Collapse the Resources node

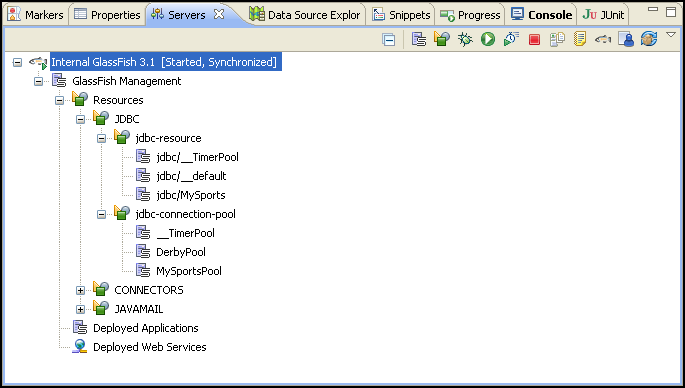tap(59, 100)
